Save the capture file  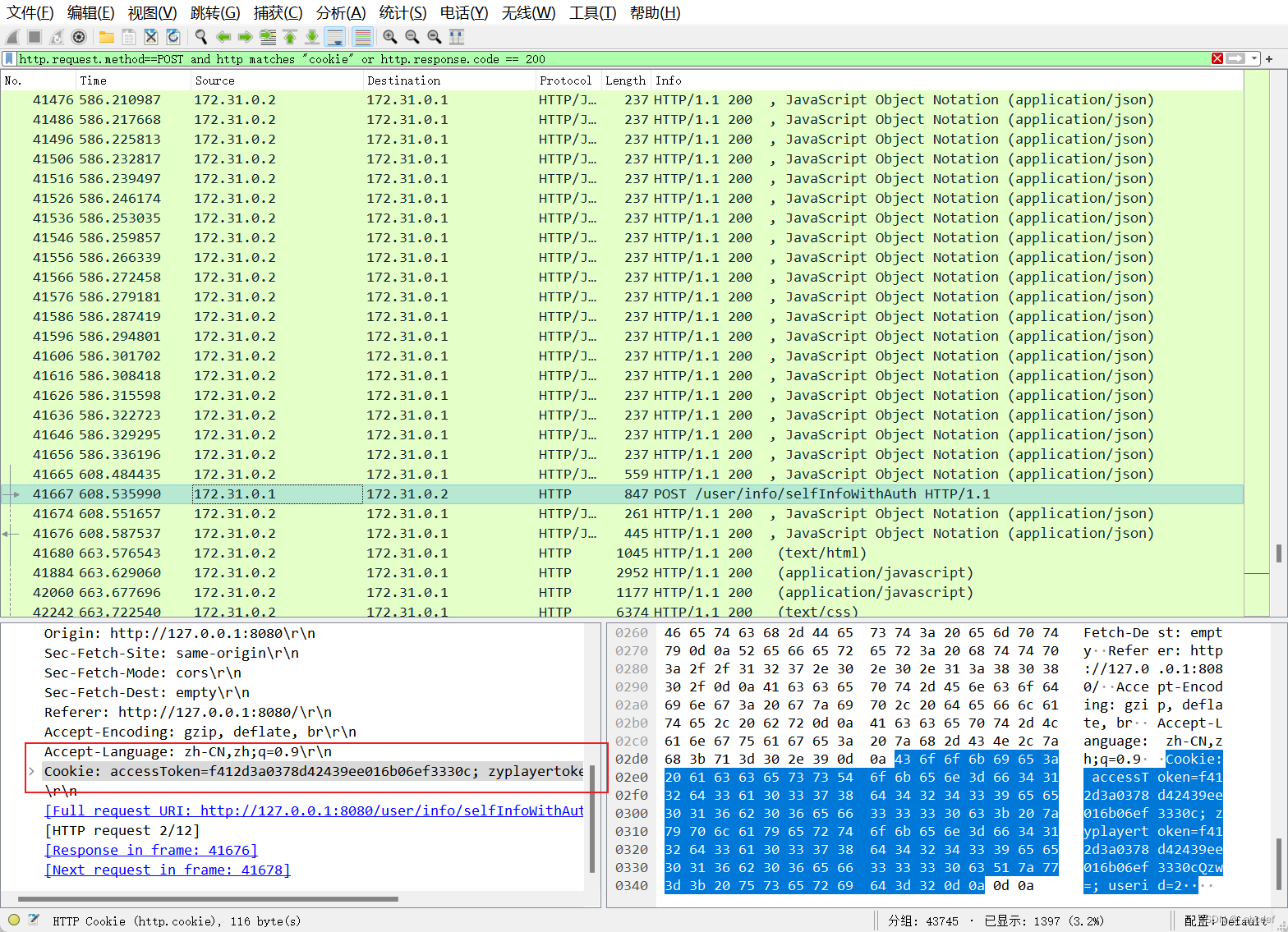129,37
